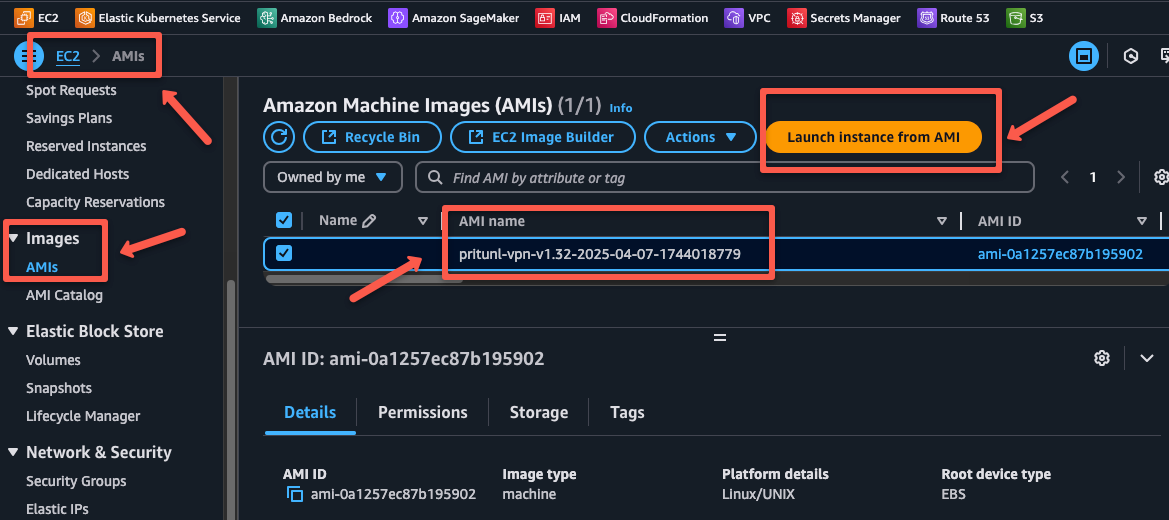1169x520 pixels.
Task: Click Launch instance from AMI
Action: [873, 137]
